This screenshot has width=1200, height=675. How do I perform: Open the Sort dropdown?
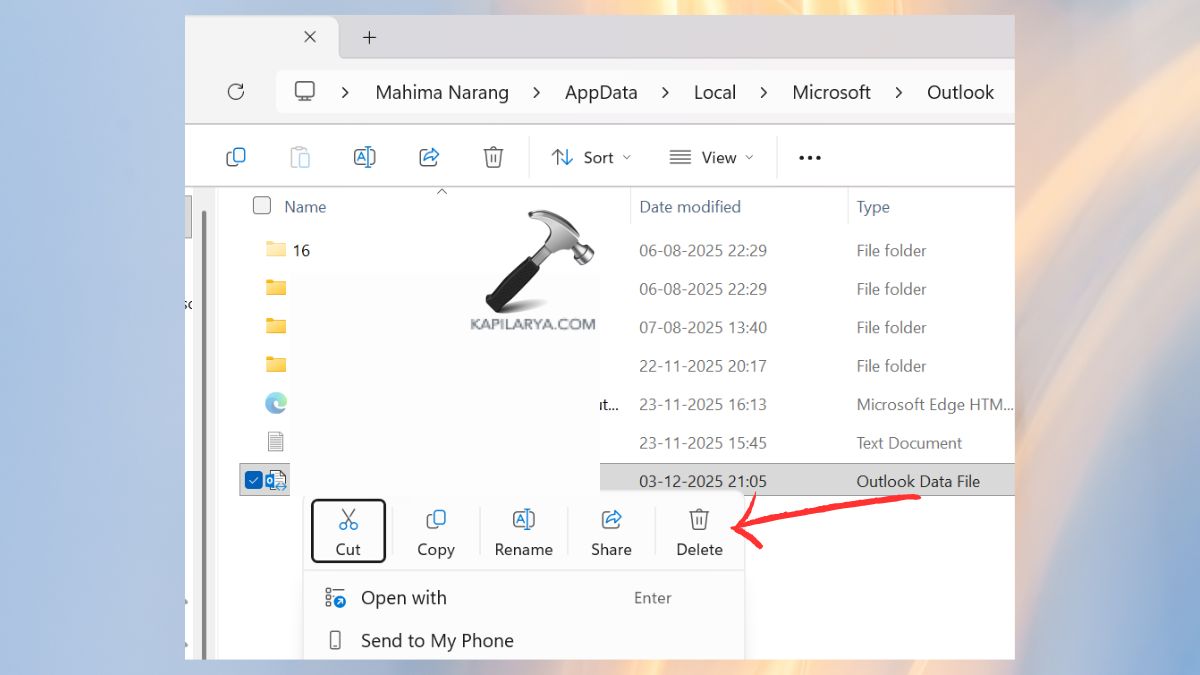592,157
